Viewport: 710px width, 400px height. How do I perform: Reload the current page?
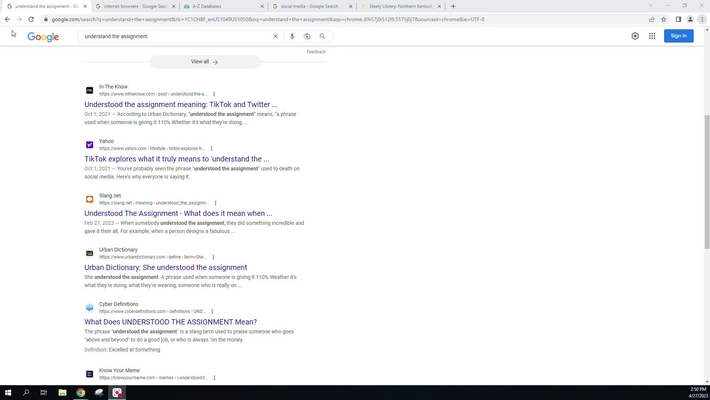[30, 19]
